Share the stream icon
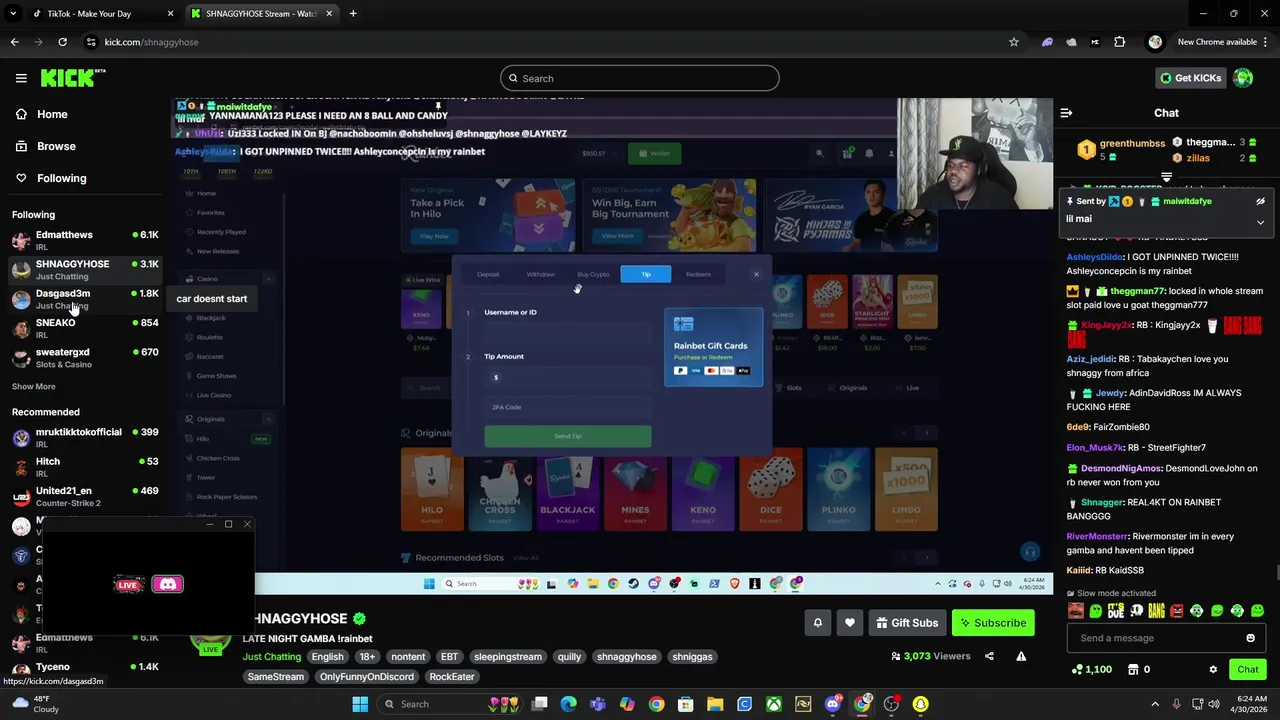 pyautogui.click(x=989, y=656)
